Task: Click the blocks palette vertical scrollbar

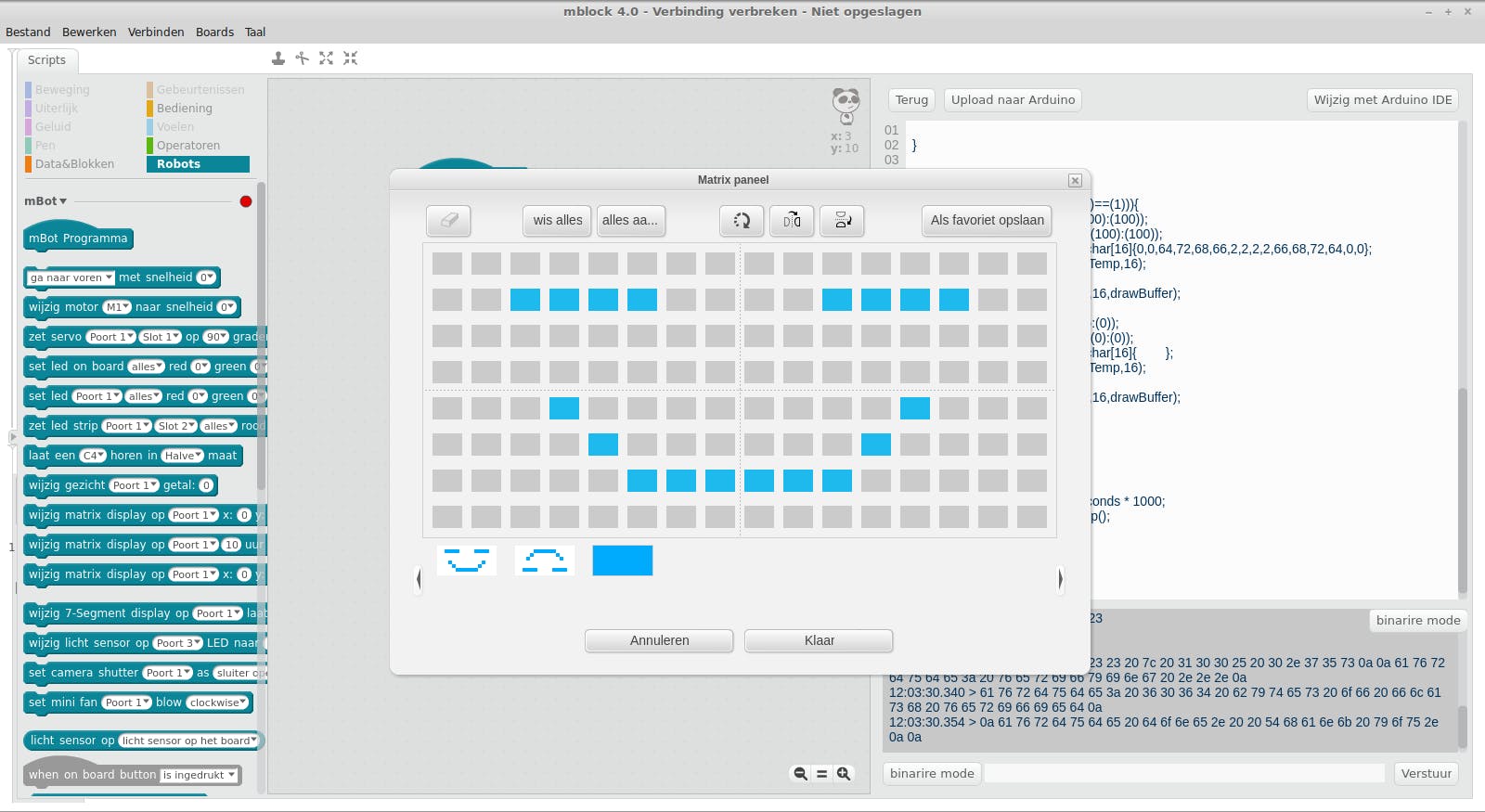Action: tap(261, 336)
